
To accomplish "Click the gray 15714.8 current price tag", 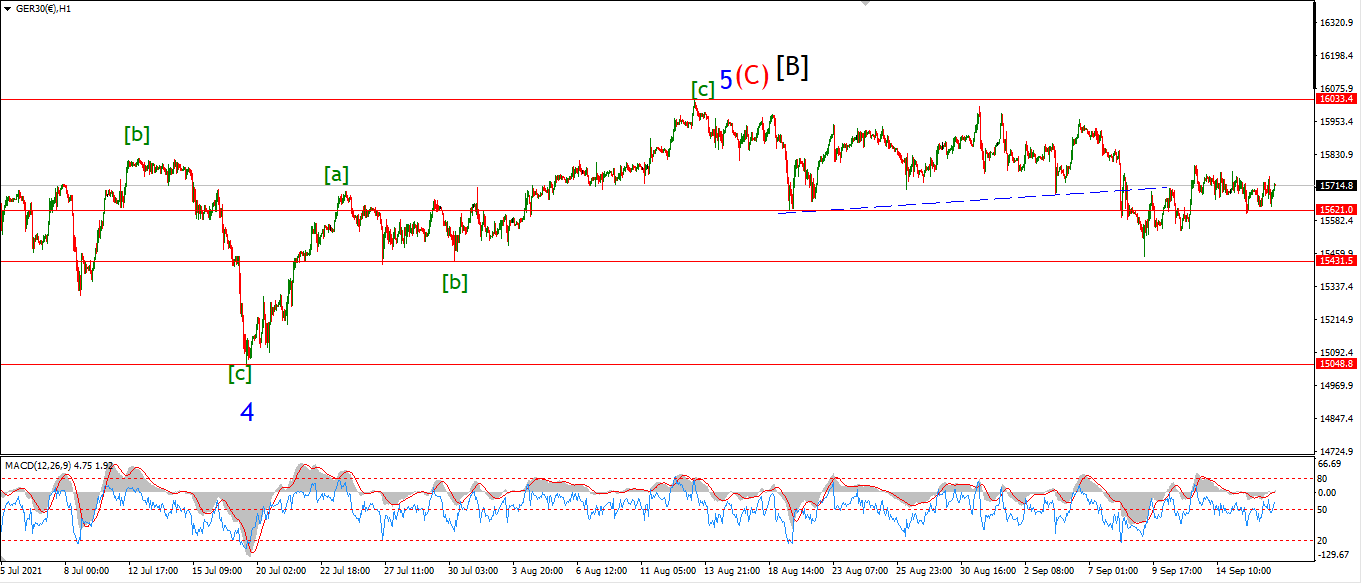I will (x=1337, y=186).
